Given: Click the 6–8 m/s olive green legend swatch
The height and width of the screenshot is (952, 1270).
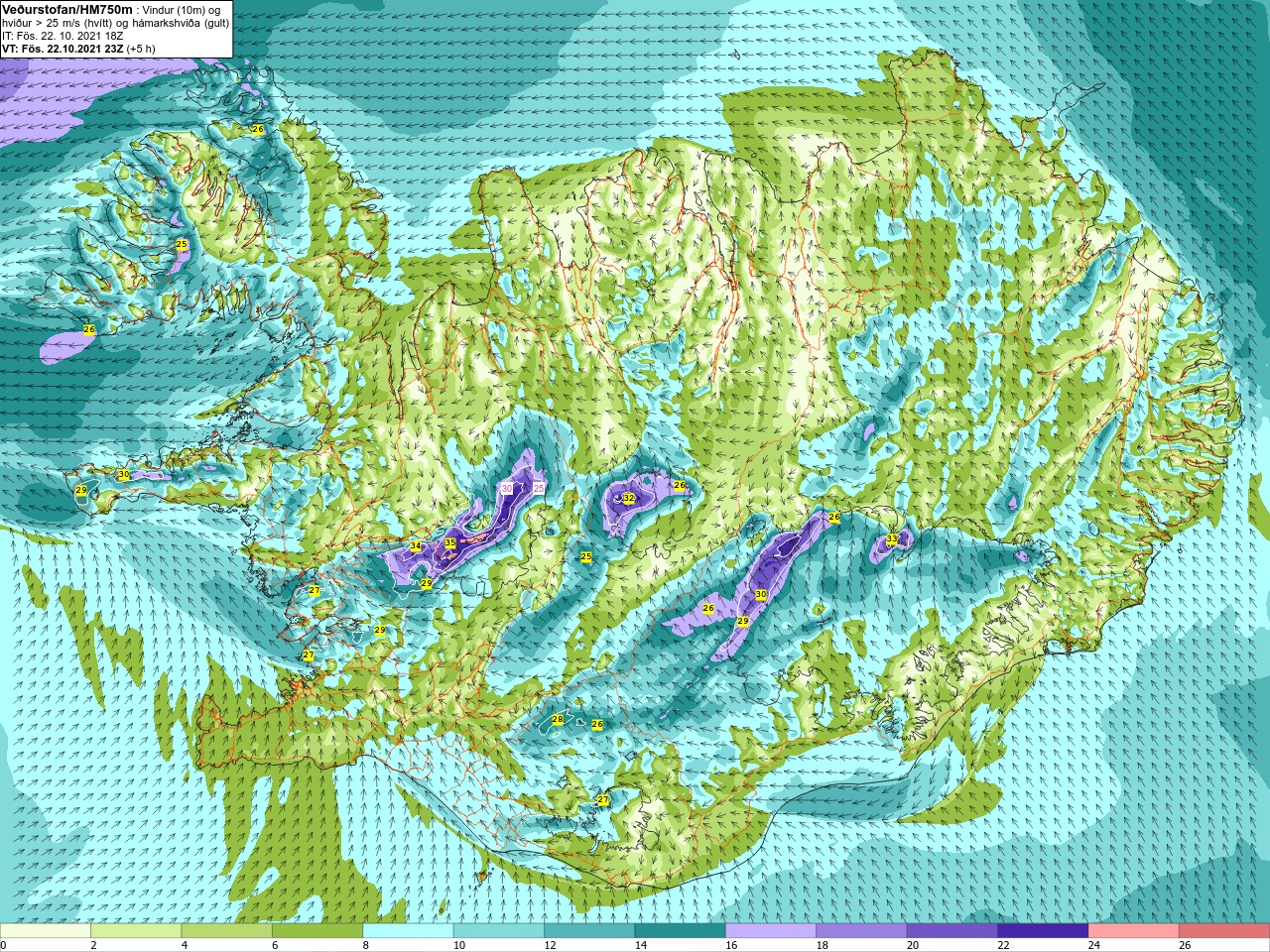Looking at the screenshot, I should [317, 931].
